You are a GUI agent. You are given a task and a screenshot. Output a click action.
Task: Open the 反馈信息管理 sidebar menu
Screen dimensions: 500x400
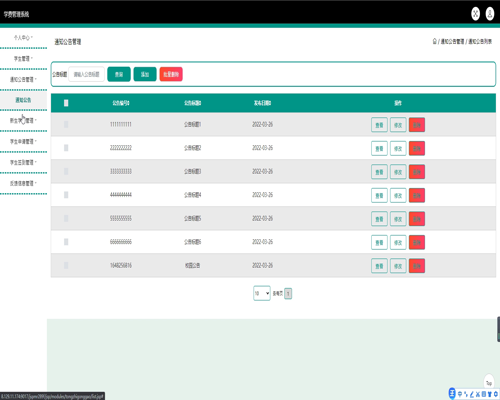coord(23,183)
